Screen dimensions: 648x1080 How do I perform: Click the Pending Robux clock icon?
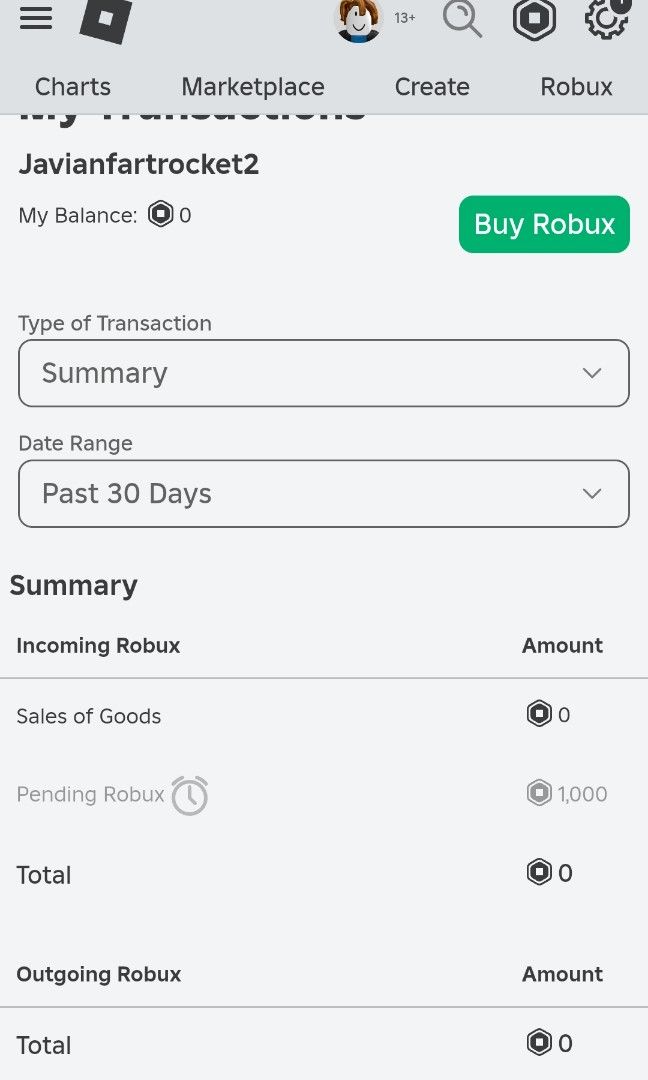pyautogui.click(x=189, y=796)
